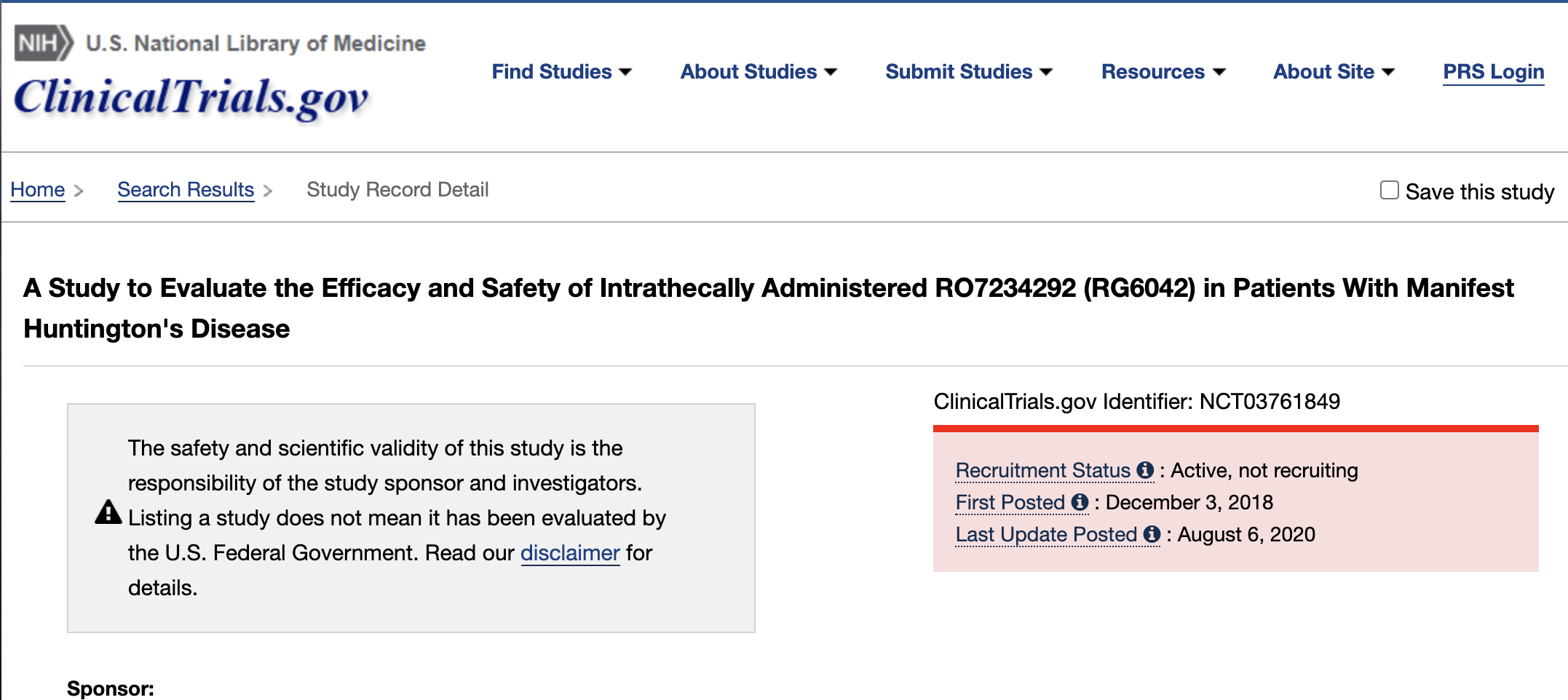1568x700 pixels.
Task: Click the Last Update Posted link
Action: coord(1046,534)
